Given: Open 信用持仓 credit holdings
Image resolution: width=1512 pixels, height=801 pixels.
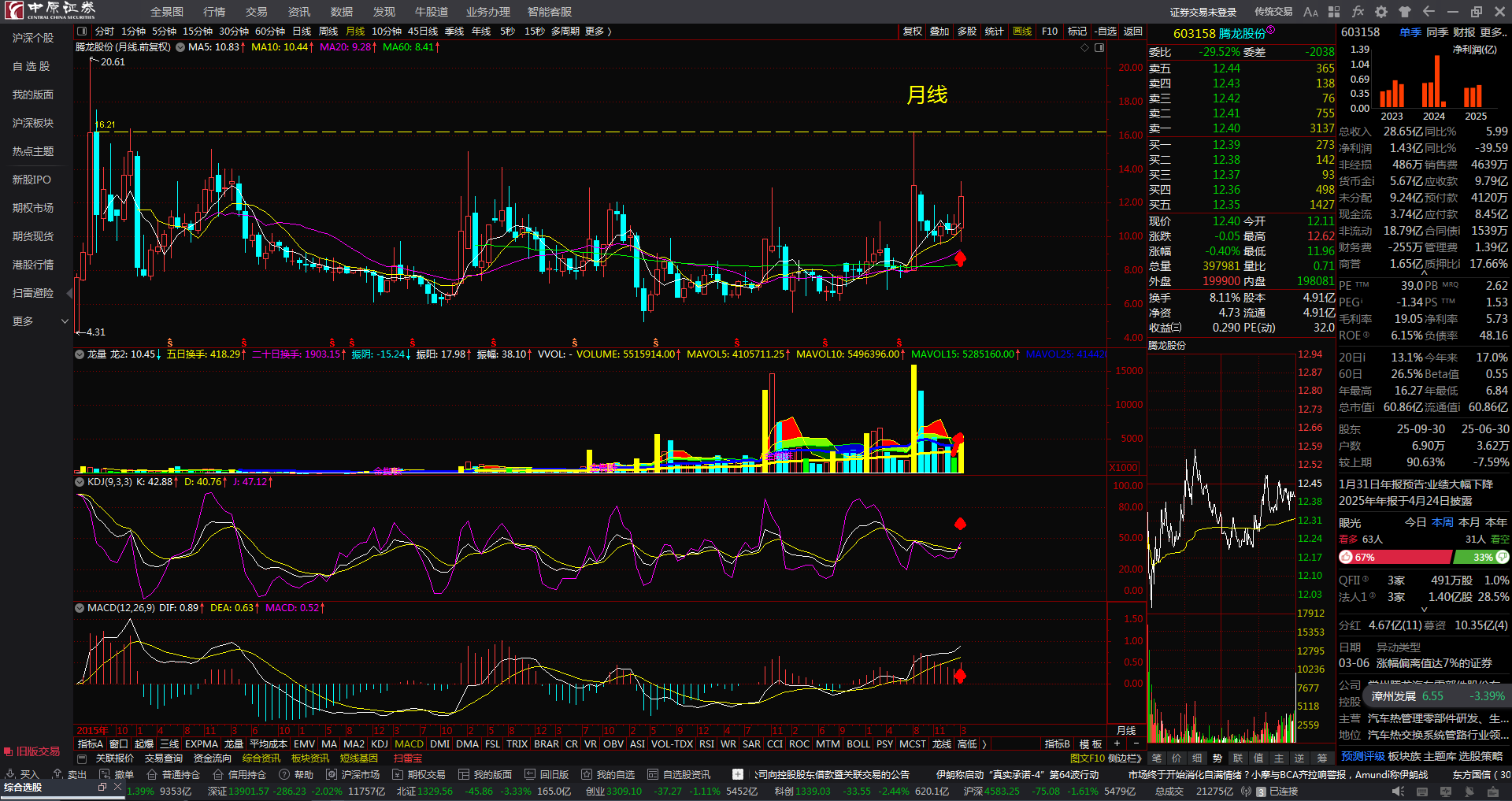Looking at the screenshot, I should (x=239, y=774).
